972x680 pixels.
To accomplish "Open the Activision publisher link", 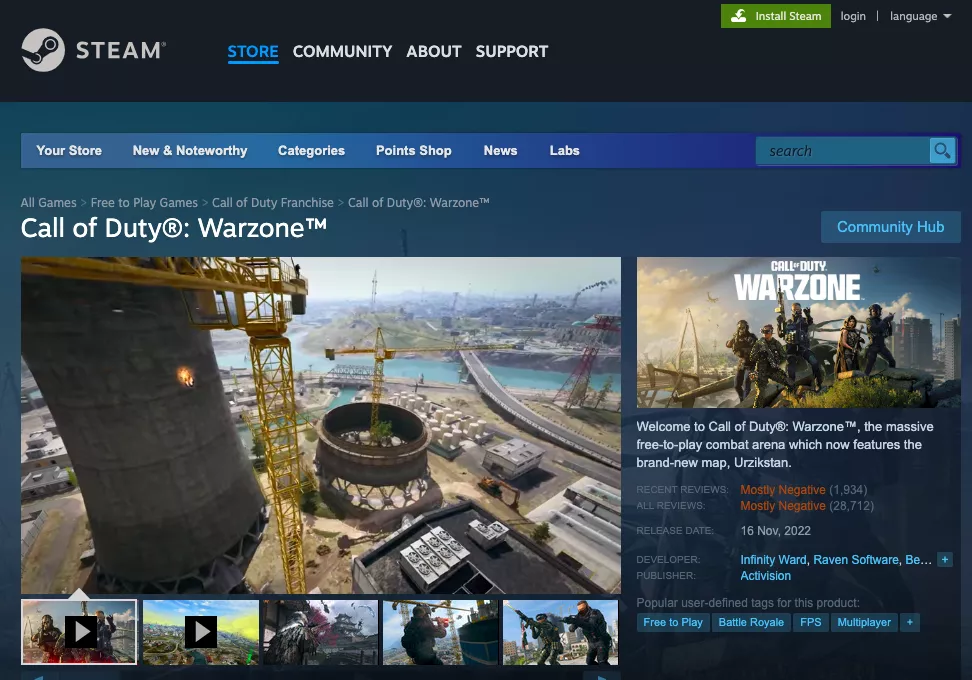I will tap(765, 576).
